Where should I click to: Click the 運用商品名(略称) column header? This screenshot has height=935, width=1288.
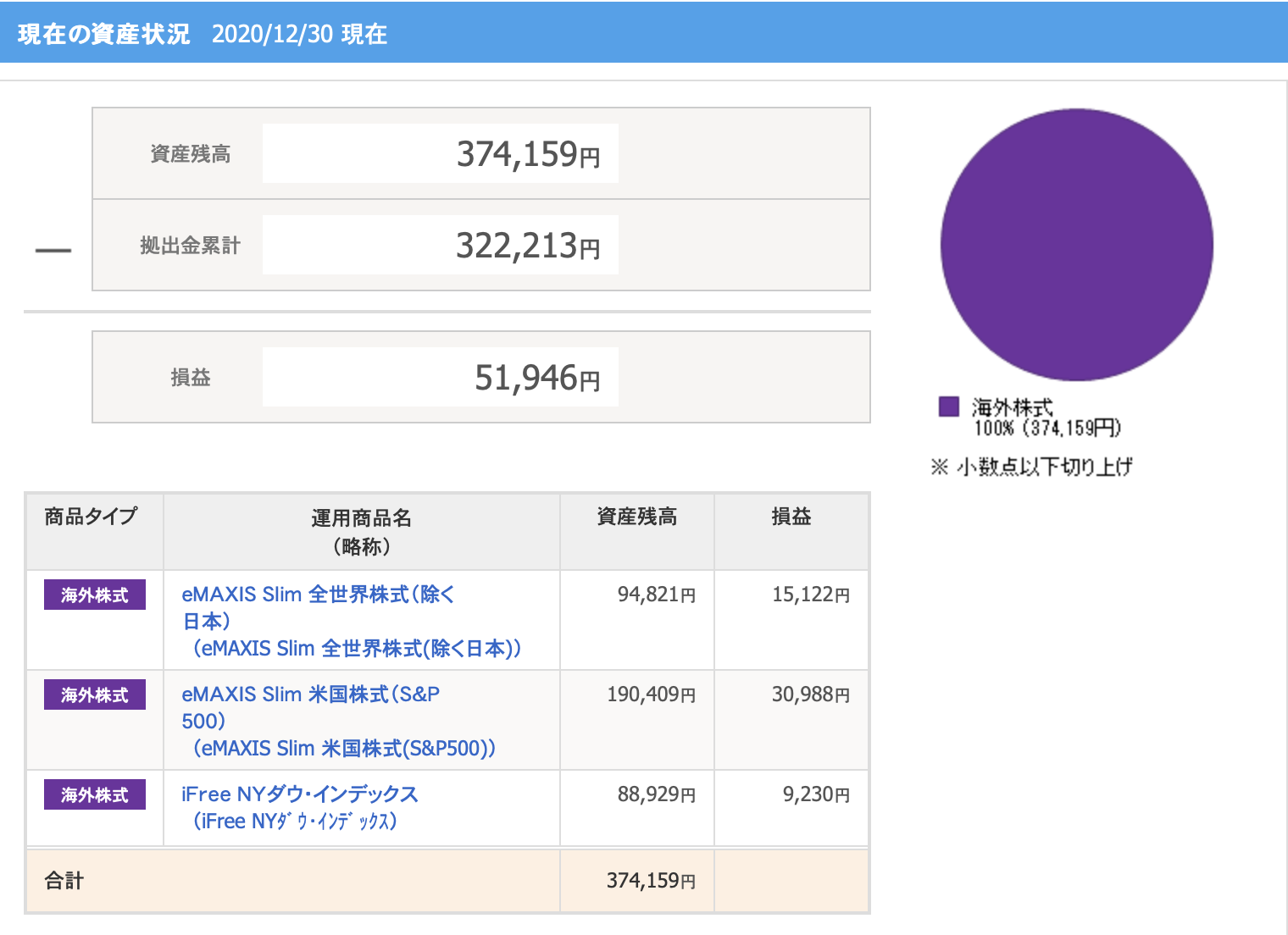pos(362,532)
